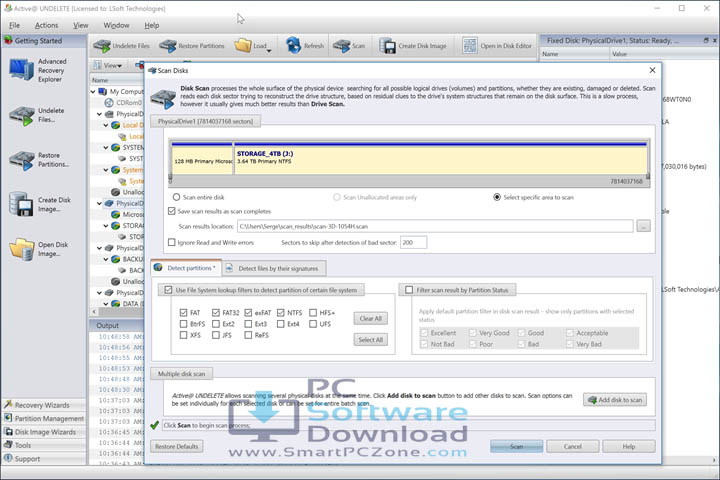Click the Scan toolbar icon
720x480 pixels.
pyautogui.click(x=341, y=46)
